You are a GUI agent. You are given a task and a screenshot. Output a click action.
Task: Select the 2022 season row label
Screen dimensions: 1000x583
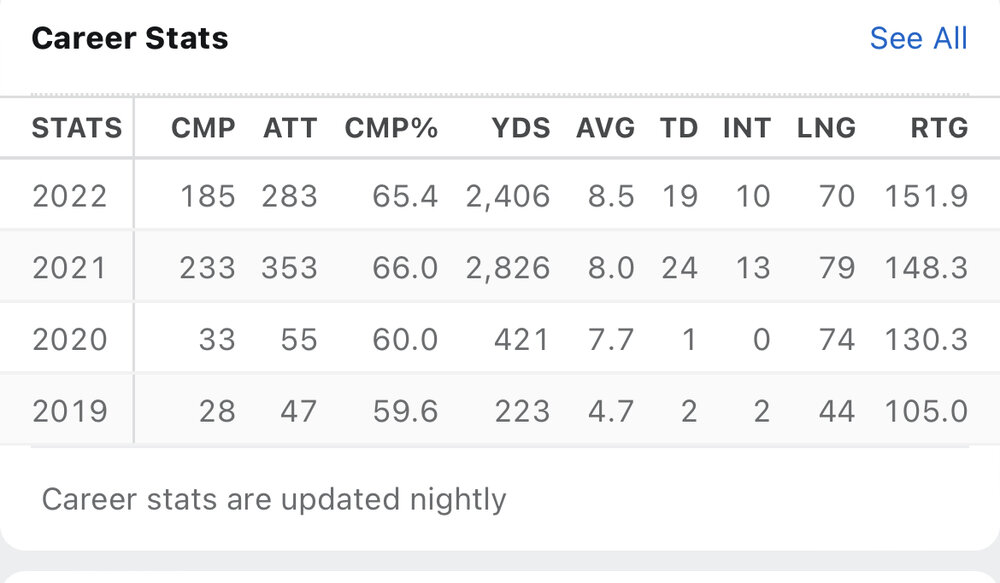coord(69,196)
